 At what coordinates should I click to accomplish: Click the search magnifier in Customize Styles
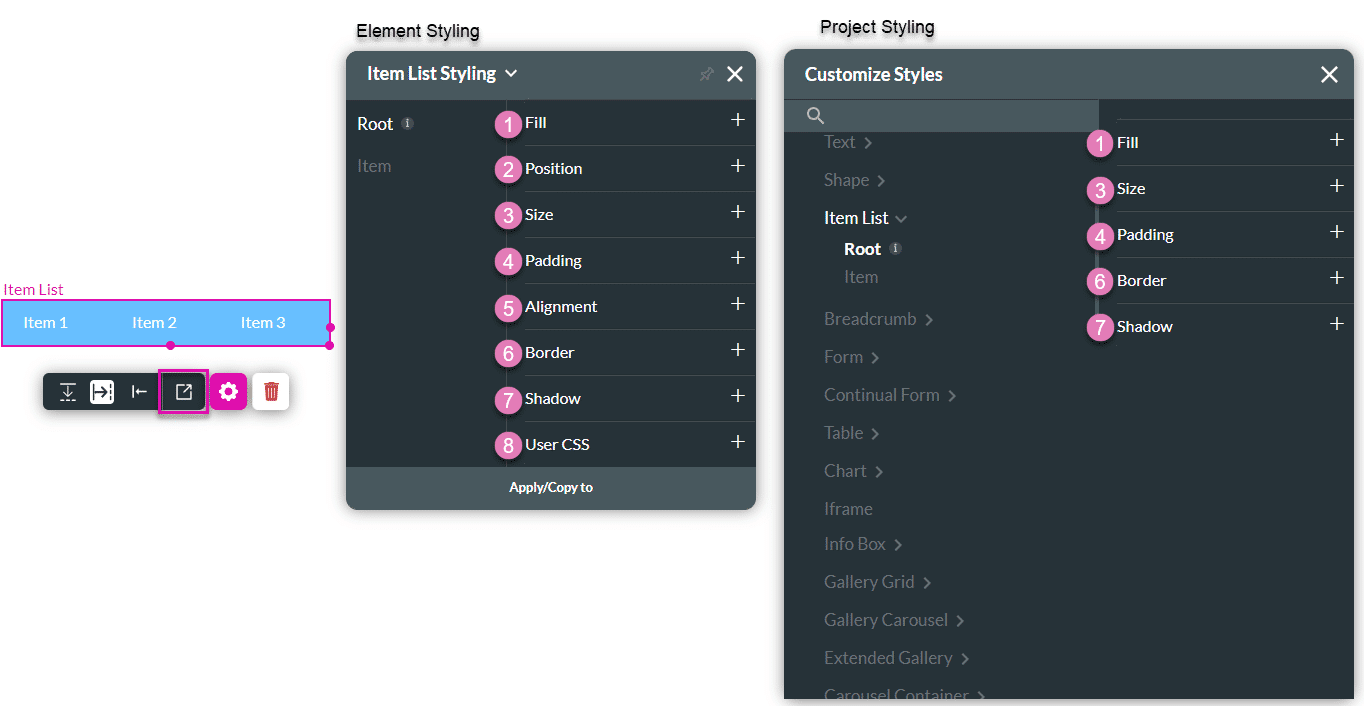coord(814,116)
